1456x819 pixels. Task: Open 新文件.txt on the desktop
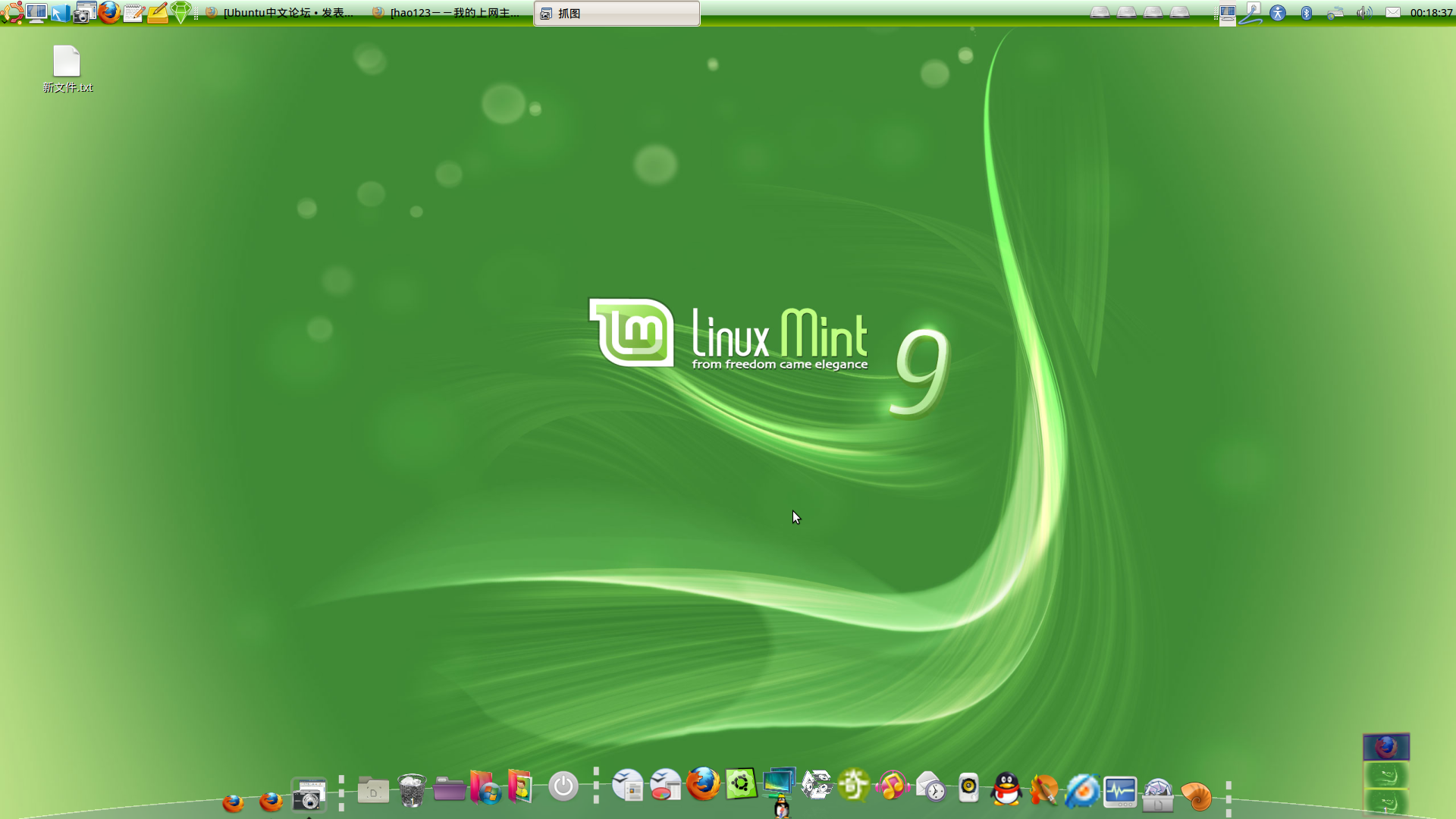click(x=67, y=69)
